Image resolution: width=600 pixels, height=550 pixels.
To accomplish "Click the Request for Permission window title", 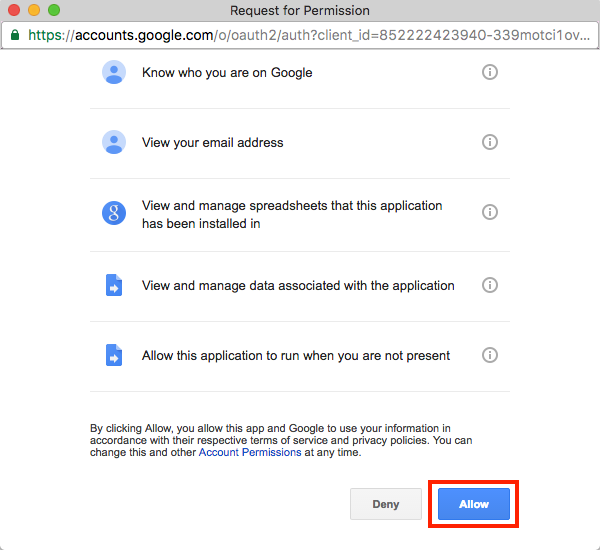I will [300, 10].
